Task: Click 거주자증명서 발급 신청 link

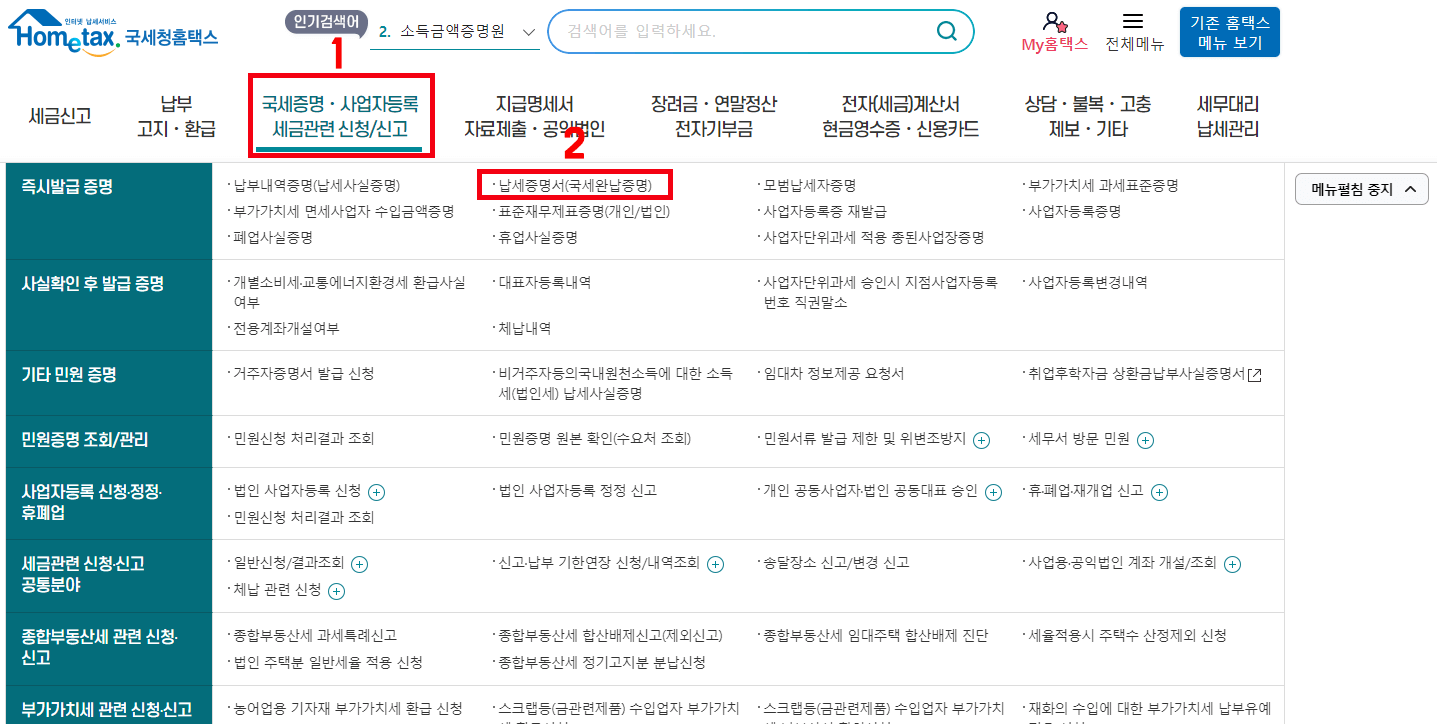Action: (303, 373)
